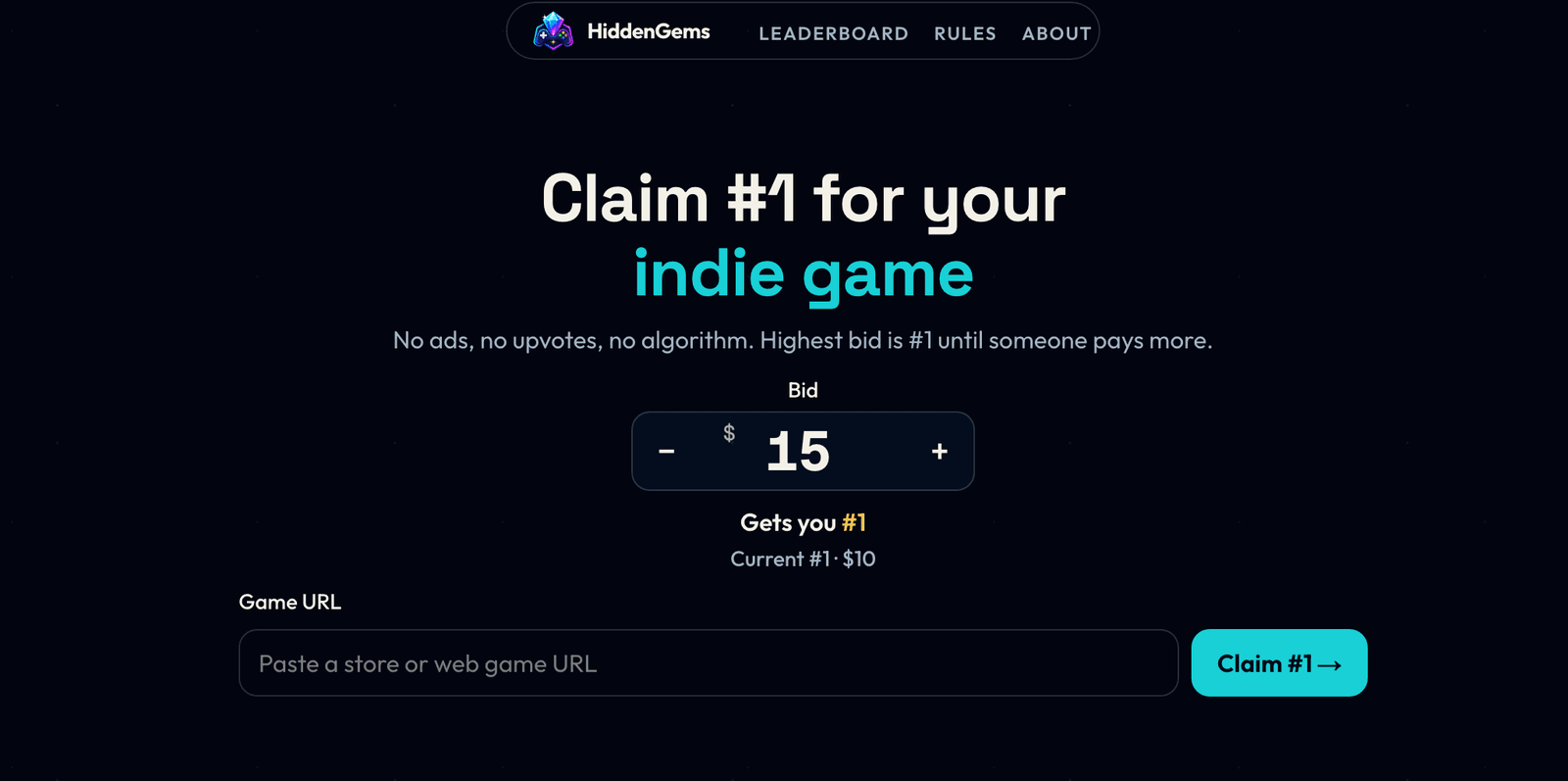Open the LEADERBOARD page
The height and width of the screenshot is (781, 1568).
833,33
